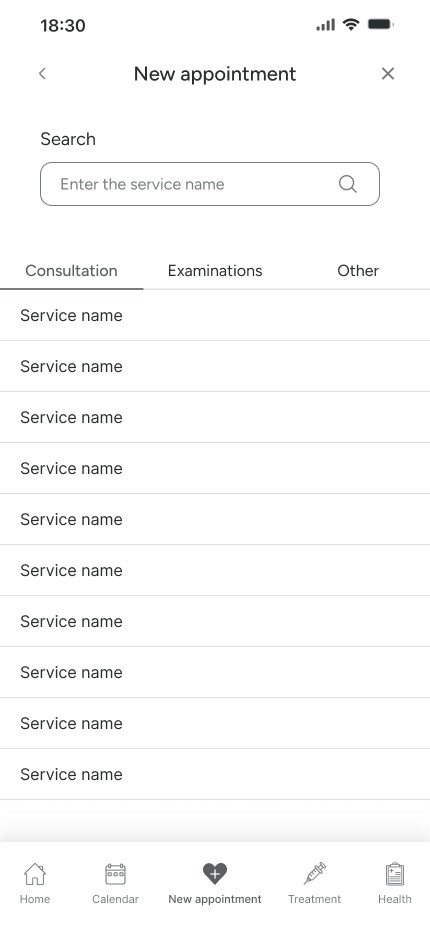Go back using the left chevron

tap(42, 74)
